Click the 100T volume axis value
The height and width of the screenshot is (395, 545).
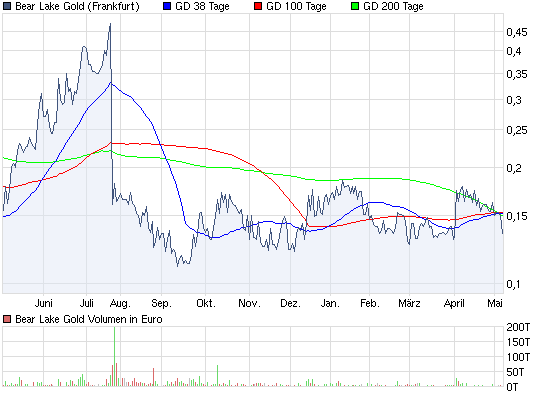pyautogui.click(x=518, y=357)
